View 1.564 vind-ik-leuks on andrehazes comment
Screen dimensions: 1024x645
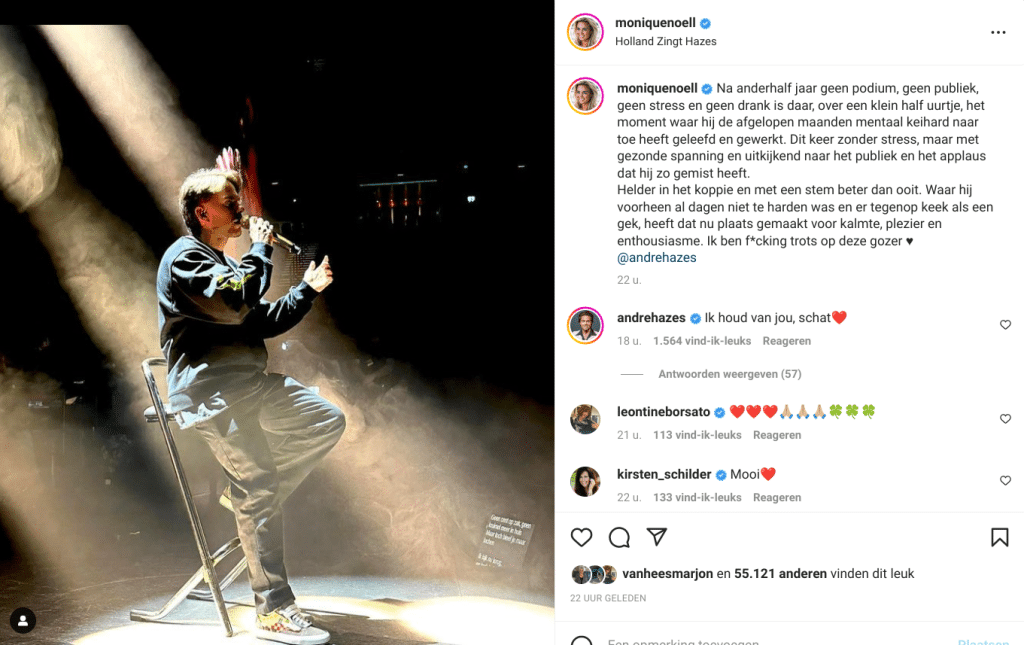(x=702, y=341)
